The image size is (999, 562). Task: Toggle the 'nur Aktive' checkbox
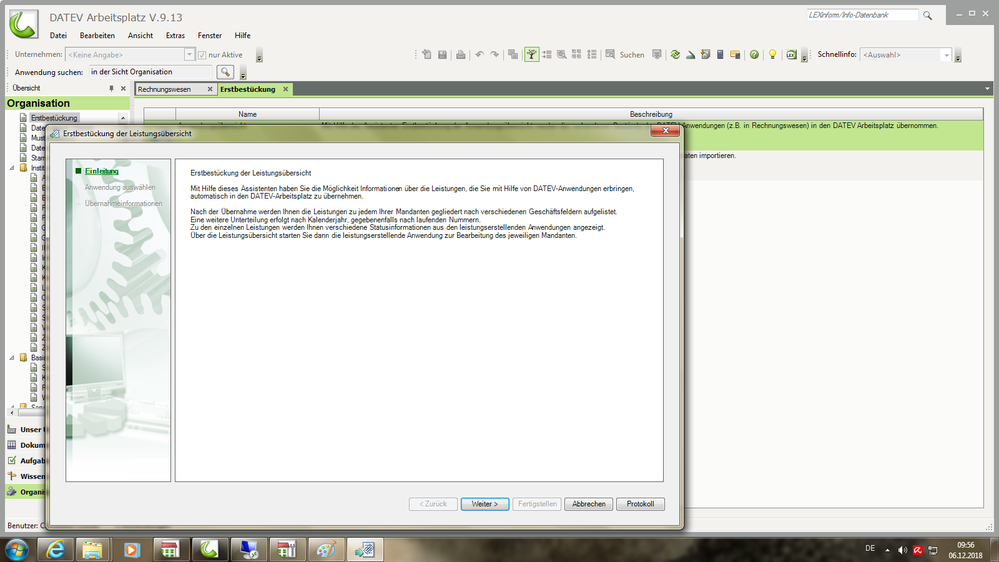click(202, 55)
